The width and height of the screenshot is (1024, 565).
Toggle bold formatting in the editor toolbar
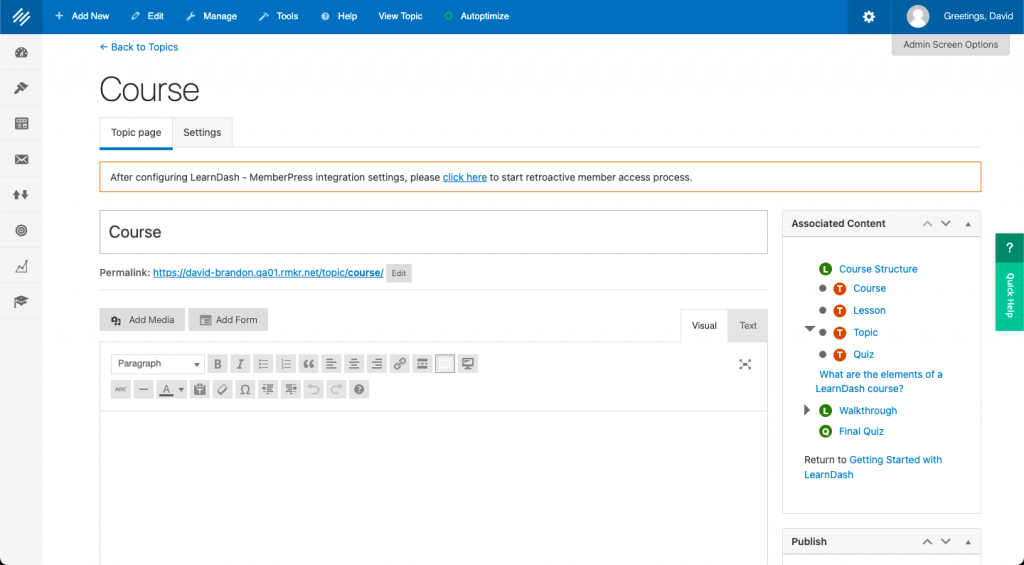[x=216, y=364]
